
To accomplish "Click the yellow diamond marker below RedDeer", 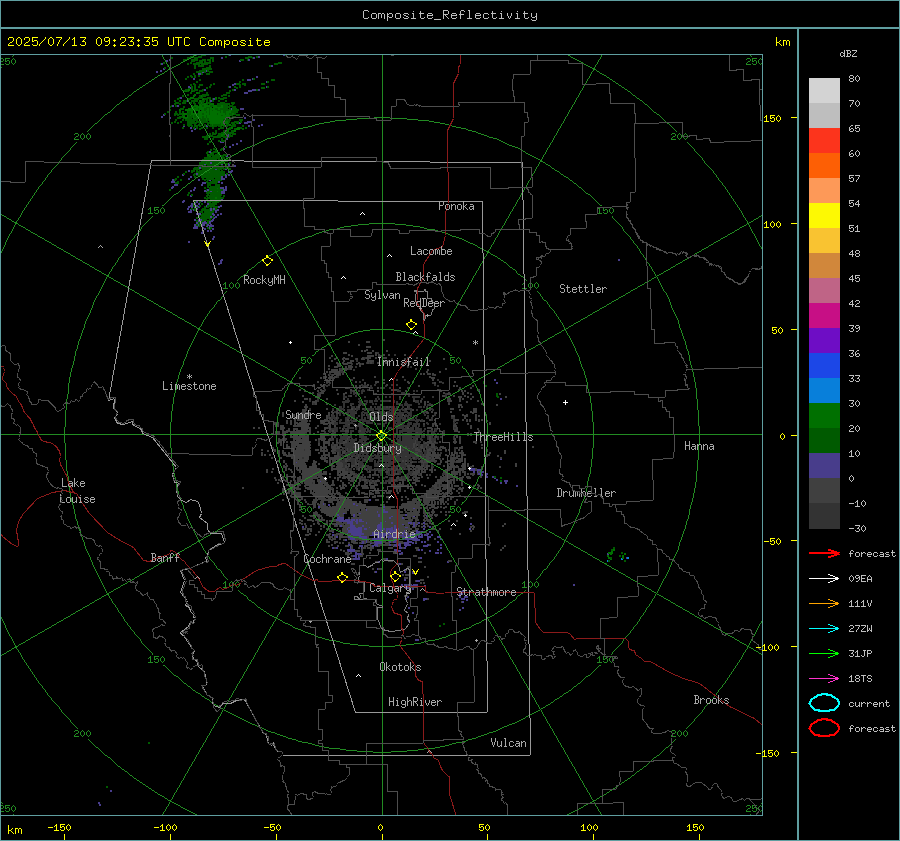I will point(411,325).
